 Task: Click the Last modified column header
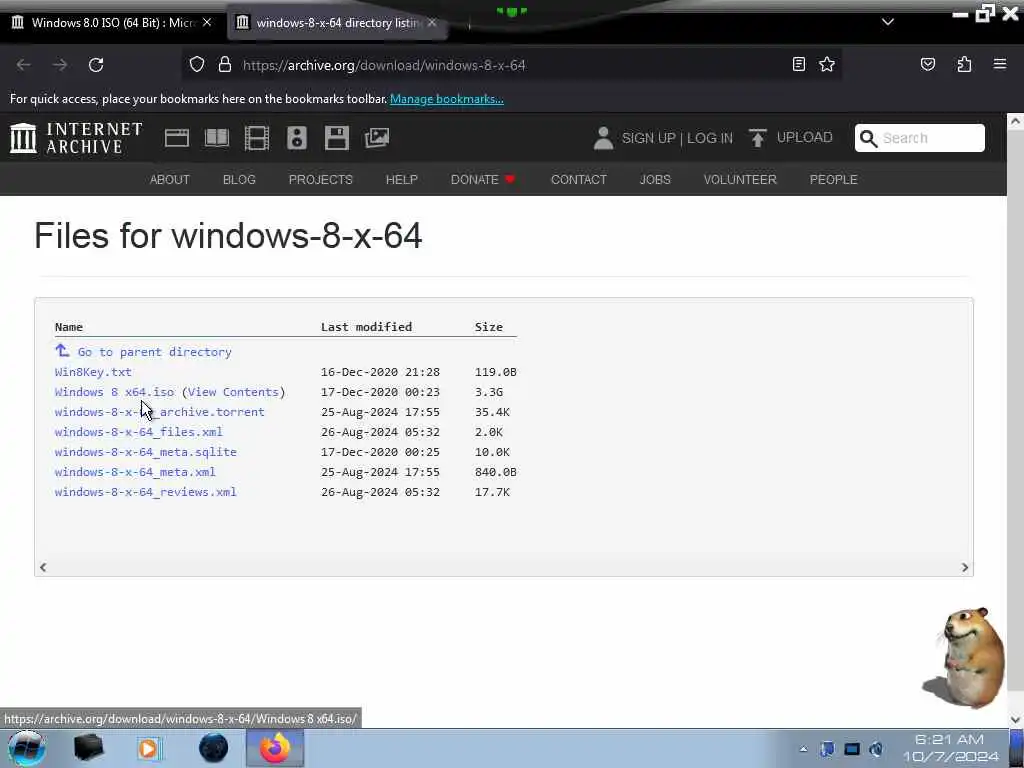pos(366,327)
